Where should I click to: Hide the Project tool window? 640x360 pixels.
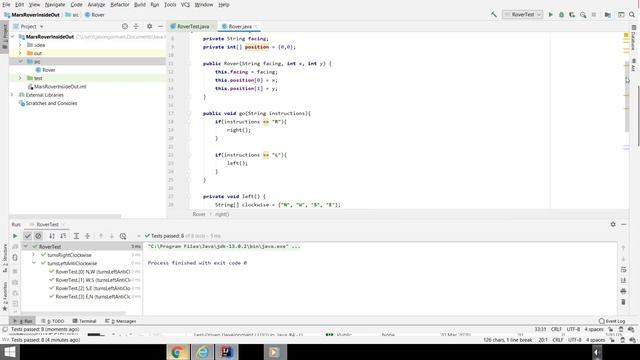[x=160, y=26]
